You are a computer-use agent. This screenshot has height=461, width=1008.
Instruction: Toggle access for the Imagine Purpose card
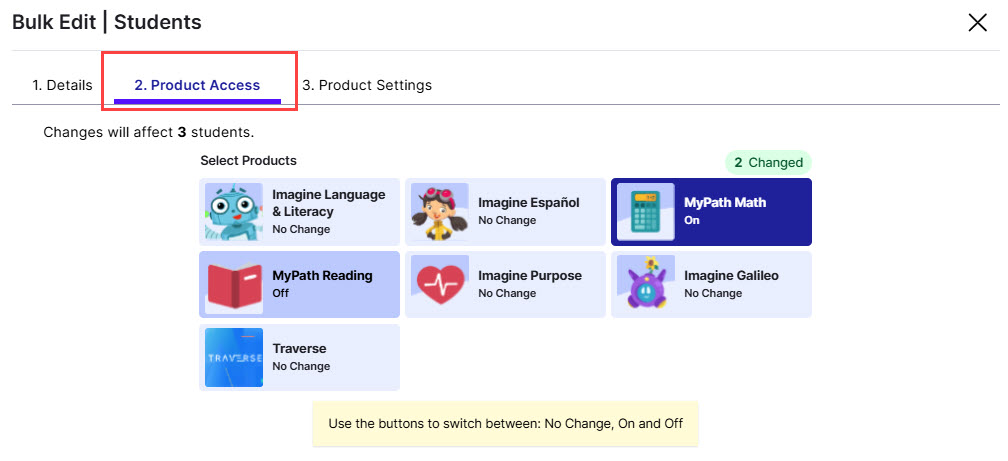pos(505,284)
